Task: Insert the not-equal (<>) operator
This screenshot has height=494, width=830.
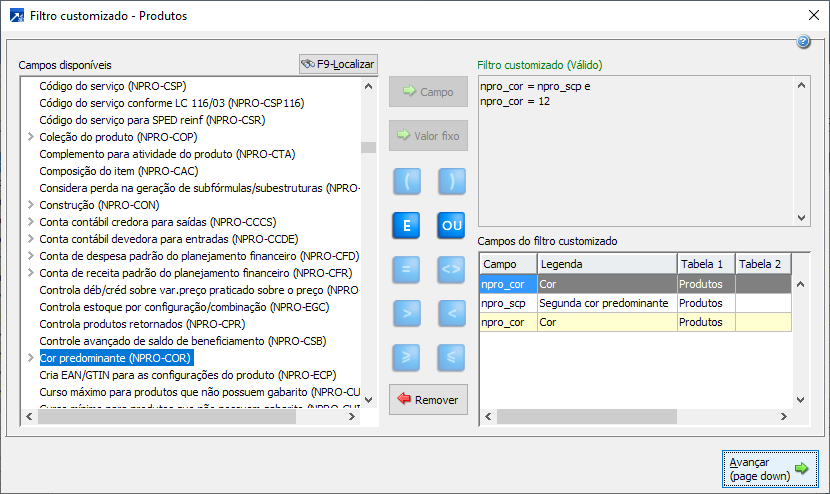Action: tap(452, 270)
